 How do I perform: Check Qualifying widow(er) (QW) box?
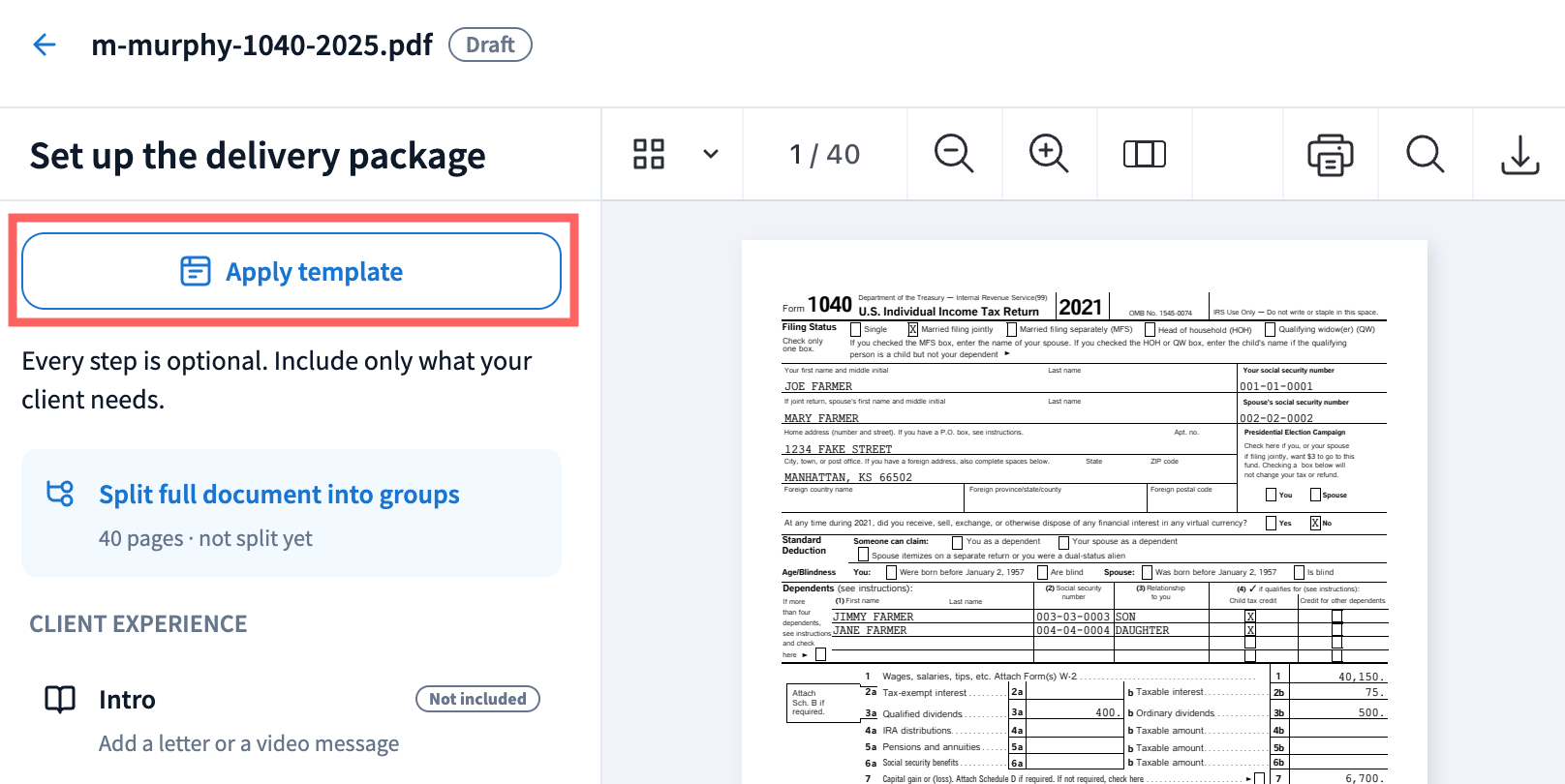(1270, 330)
